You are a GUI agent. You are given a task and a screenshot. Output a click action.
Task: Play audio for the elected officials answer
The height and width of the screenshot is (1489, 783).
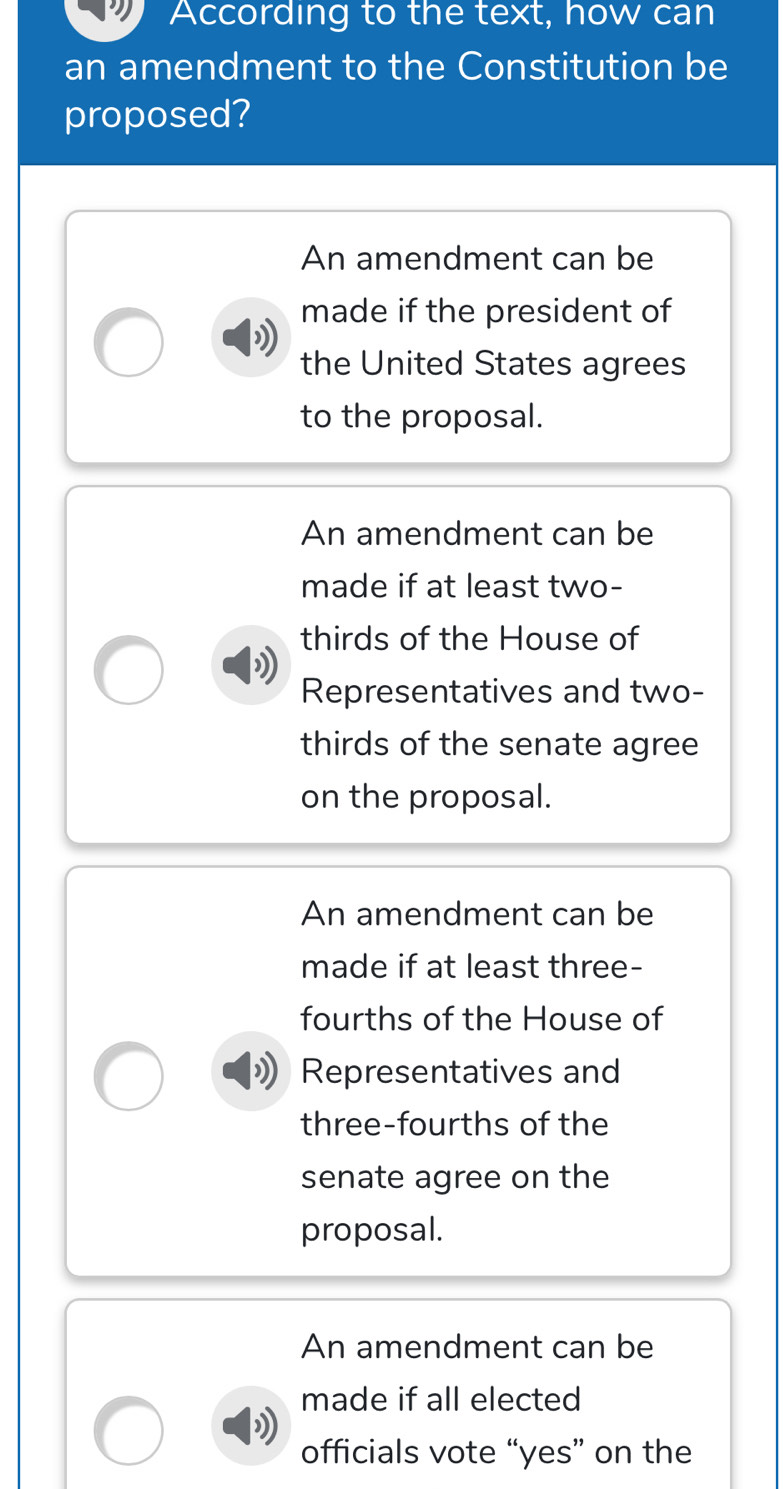(251, 1425)
